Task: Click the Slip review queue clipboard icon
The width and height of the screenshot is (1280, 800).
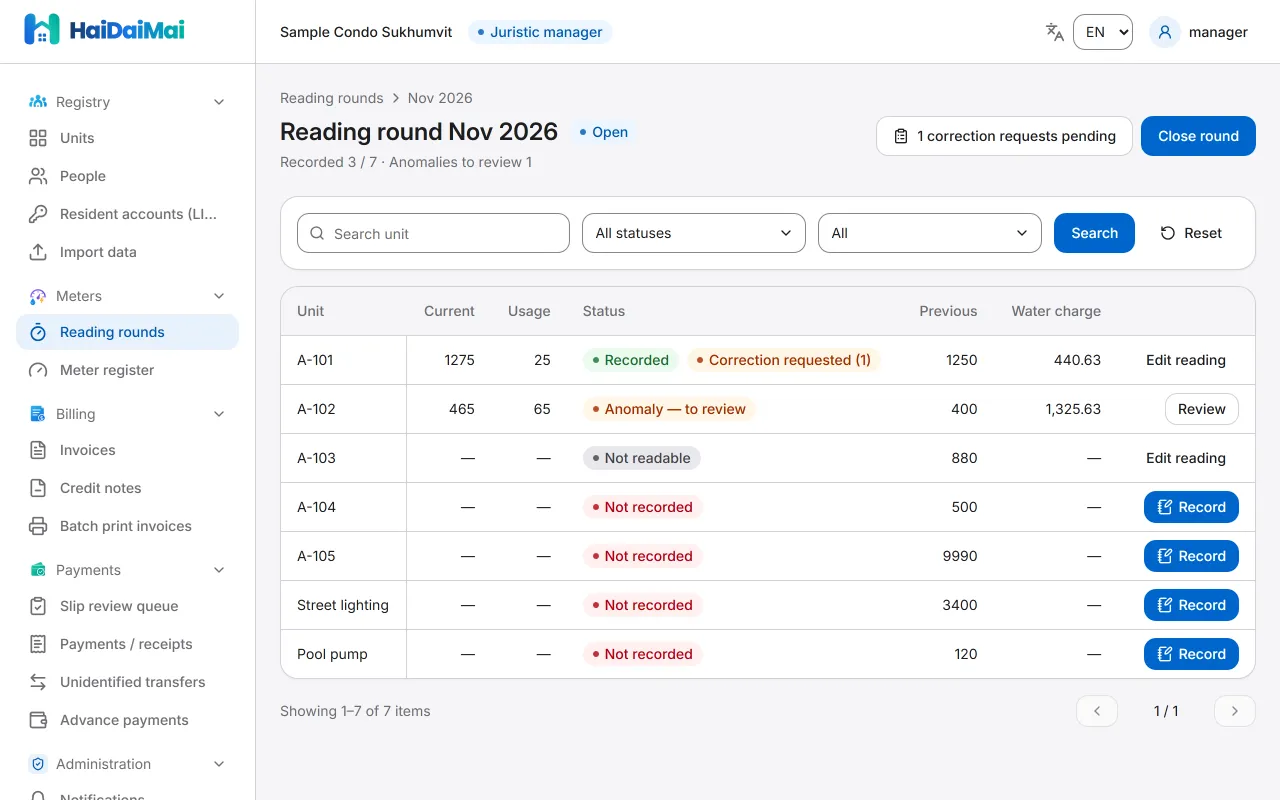Action: pyautogui.click(x=38, y=606)
